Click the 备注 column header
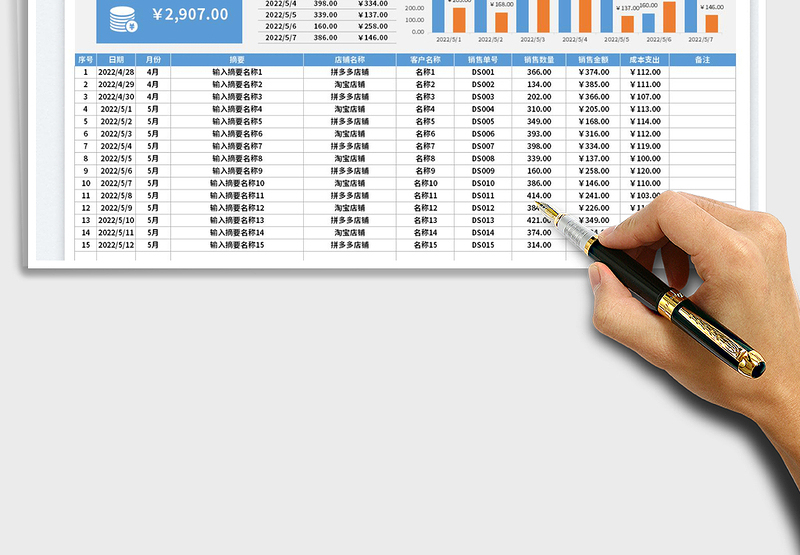 pos(702,60)
